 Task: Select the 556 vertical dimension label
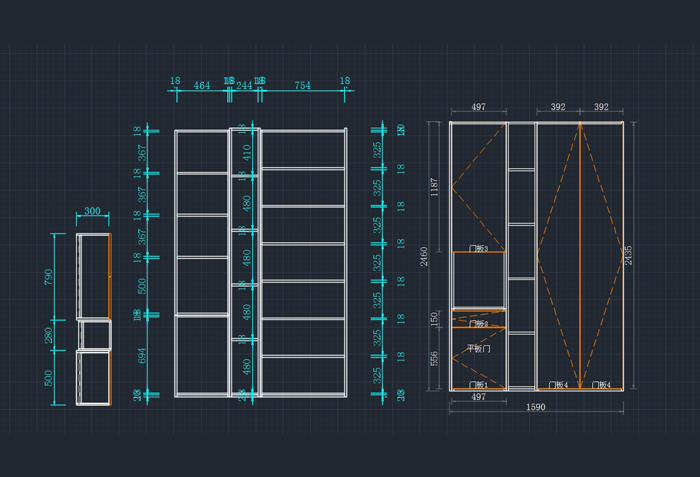(435, 358)
